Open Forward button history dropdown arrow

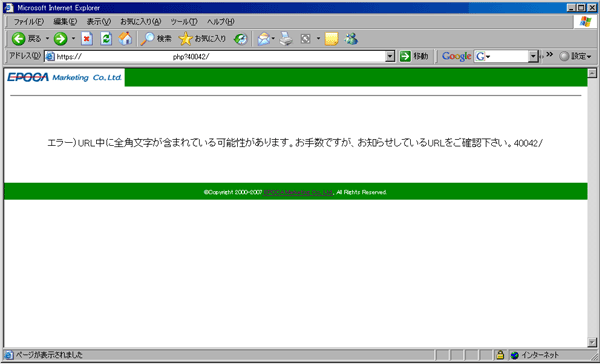(x=73, y=39)
